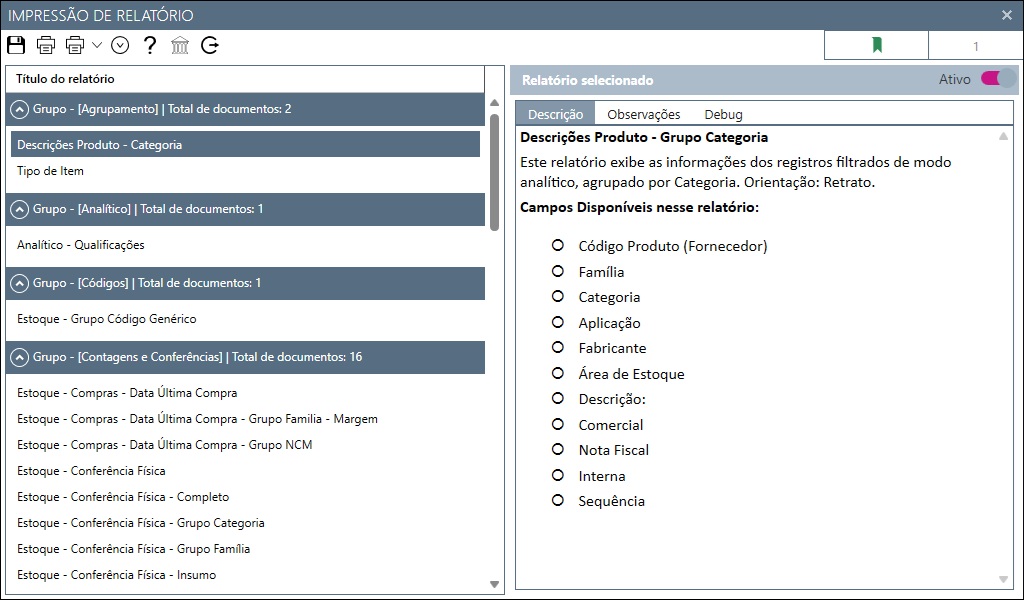The image size is (1024, 600).
Task: Select Estoque - Conferência Física - Grupo Família
Action: [x=246, y=549]
